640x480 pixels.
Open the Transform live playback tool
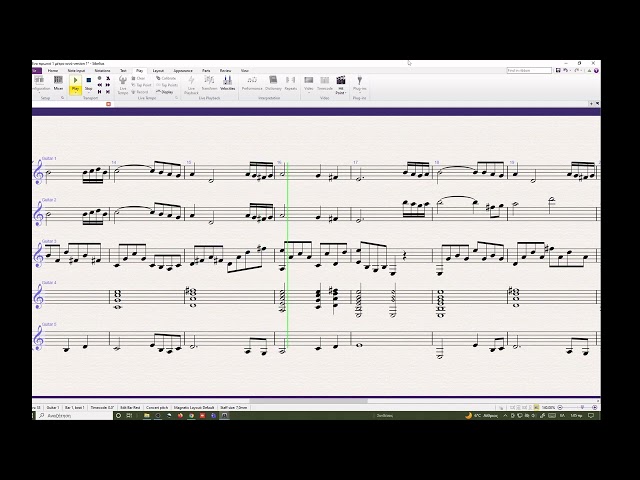[209, 83]
